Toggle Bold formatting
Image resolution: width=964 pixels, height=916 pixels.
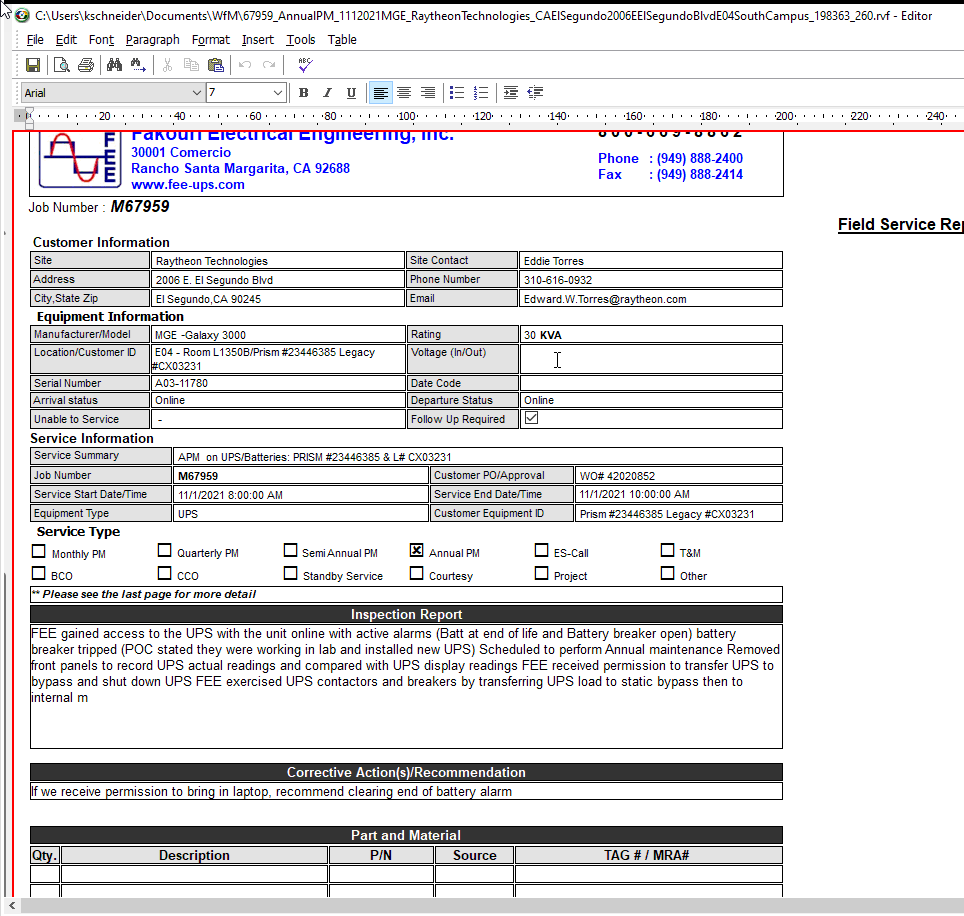pos(303,93)
